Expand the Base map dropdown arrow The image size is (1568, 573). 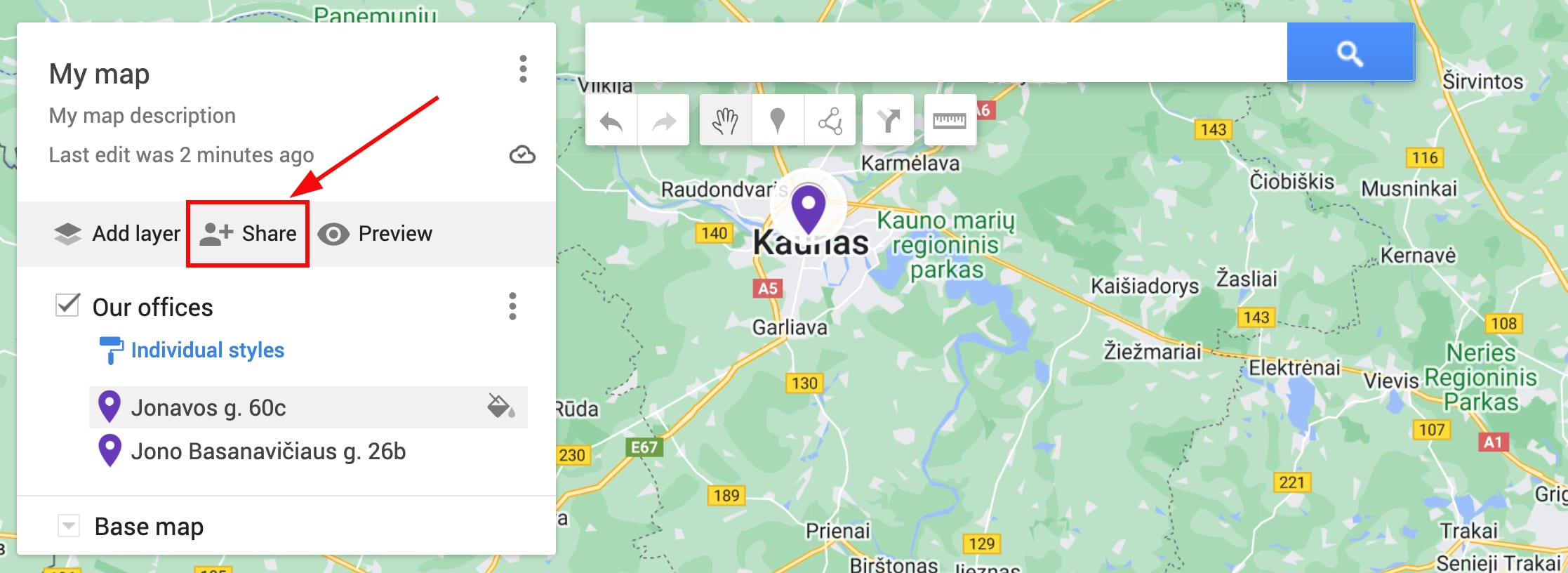pyautogui.click(x=68, y=525)
